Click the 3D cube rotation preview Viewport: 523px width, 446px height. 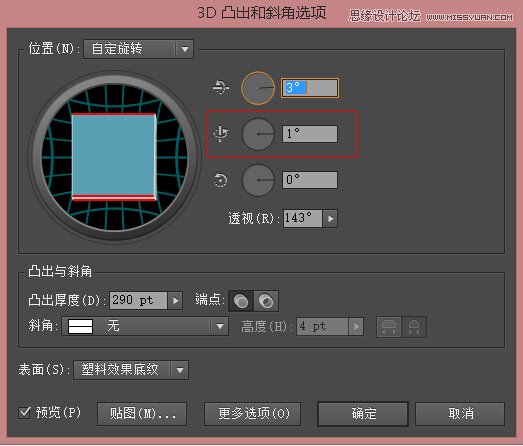pyautogui.click(x=114, y=156)
